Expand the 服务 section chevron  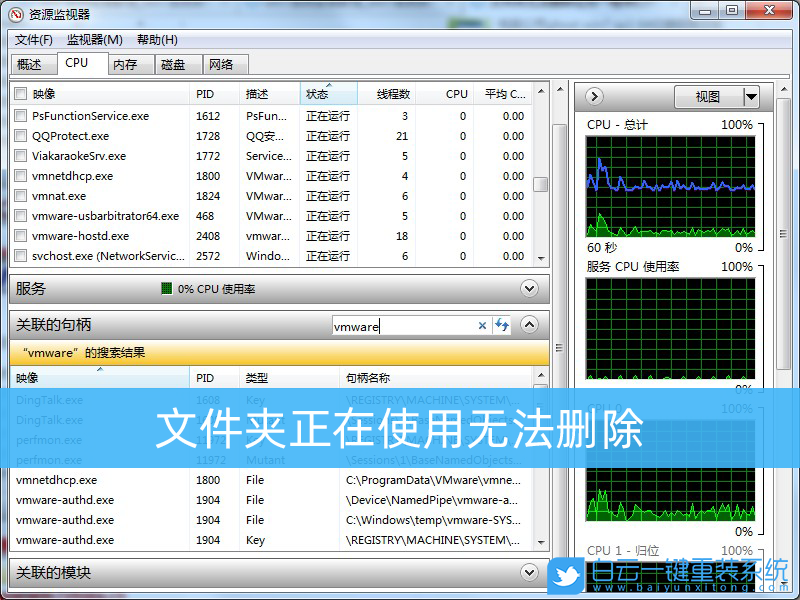tap(530, 289)
